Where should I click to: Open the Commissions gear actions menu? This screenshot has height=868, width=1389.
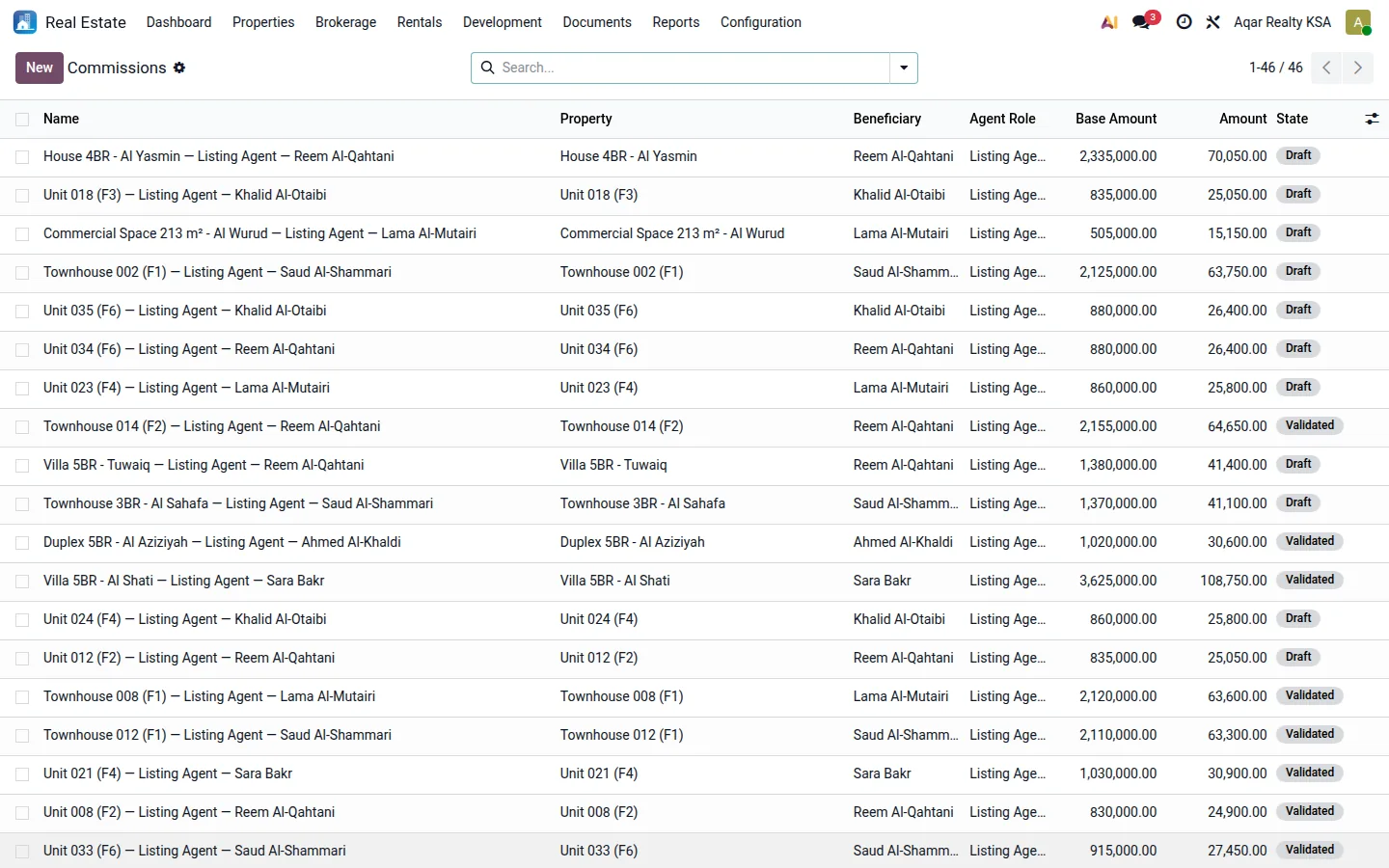(x=179, y=68)
